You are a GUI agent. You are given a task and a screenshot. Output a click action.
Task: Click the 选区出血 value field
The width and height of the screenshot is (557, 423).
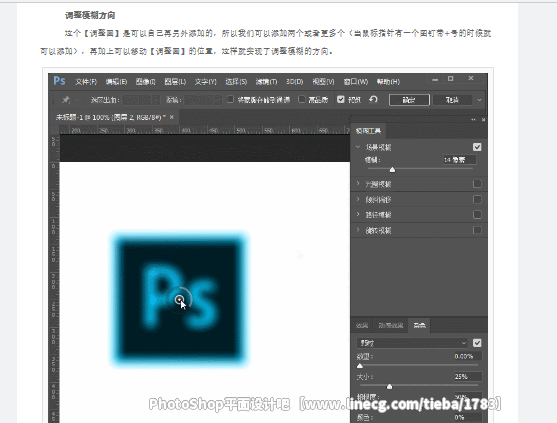[141, 100]
